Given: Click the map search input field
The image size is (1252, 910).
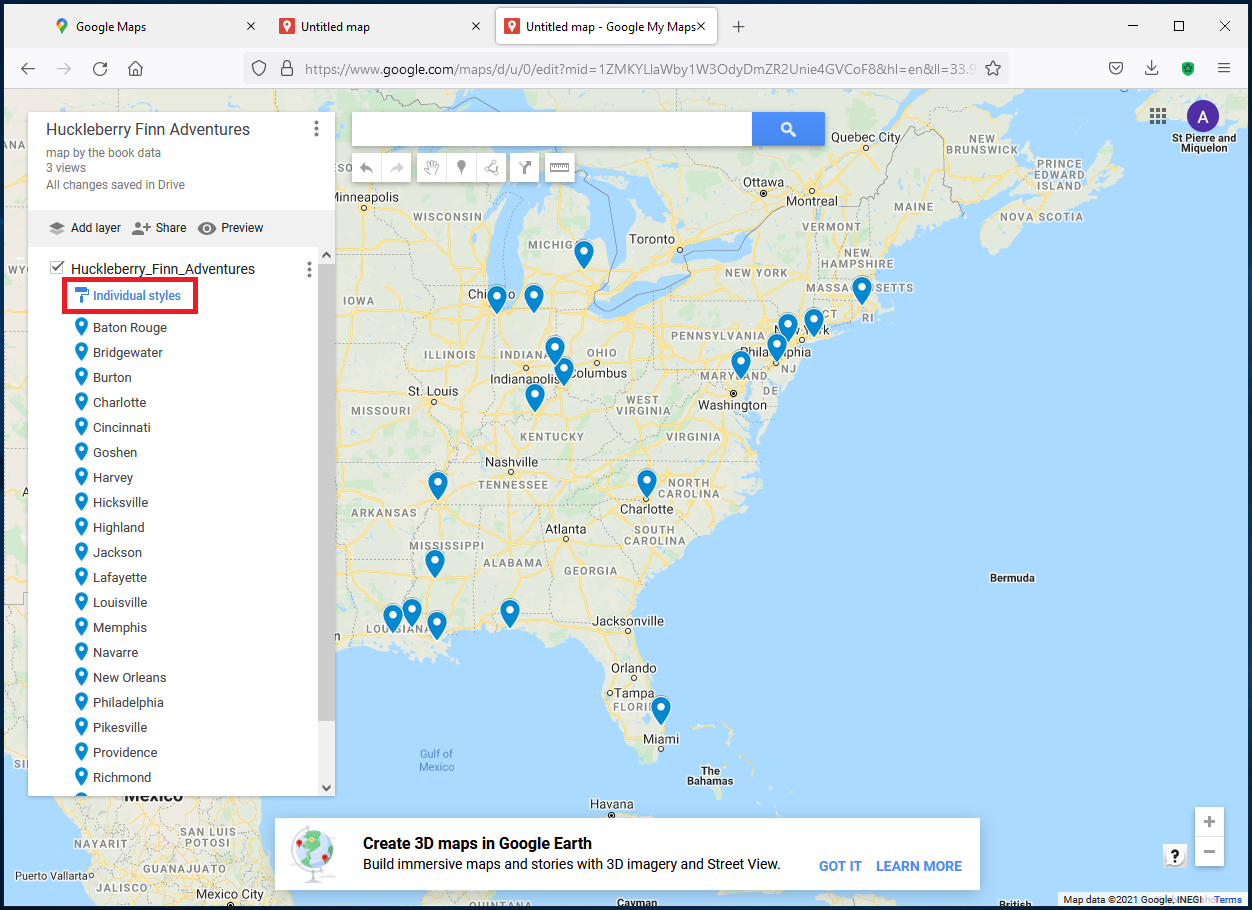Looking at the screenshot, I should (x=552, y=129).
